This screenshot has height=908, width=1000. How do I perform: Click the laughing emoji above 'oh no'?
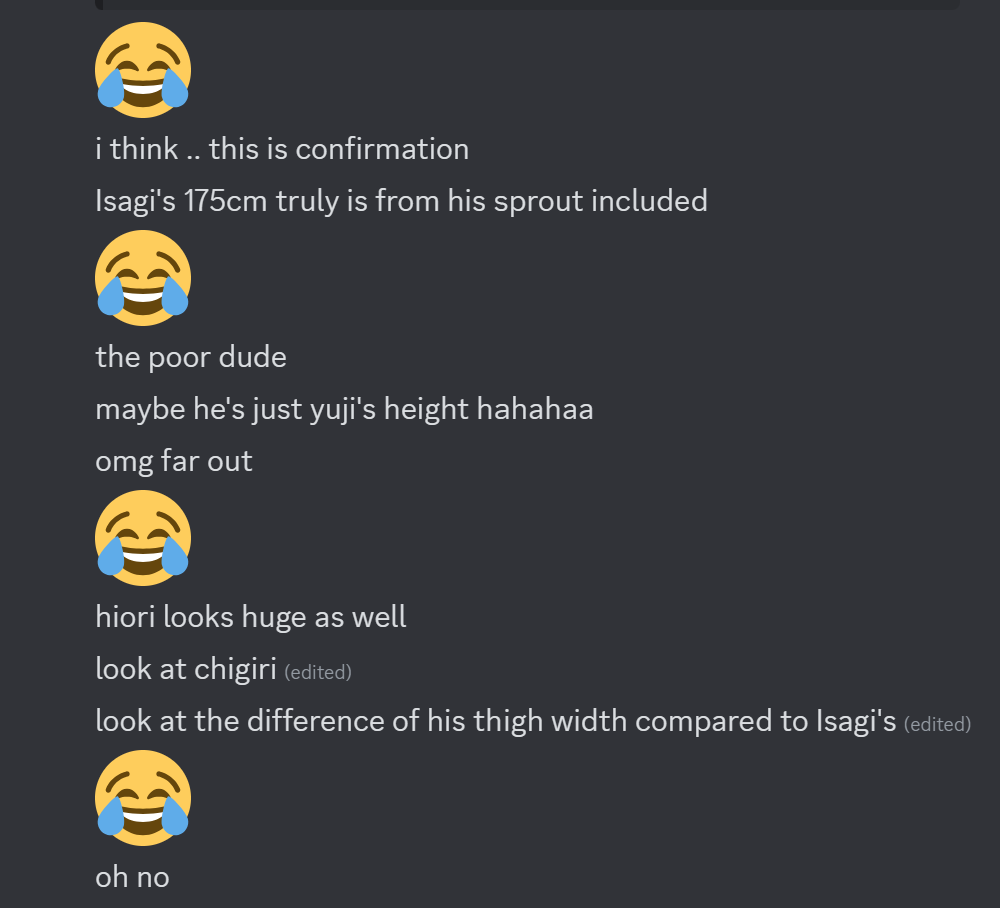[x=143, y=798]
